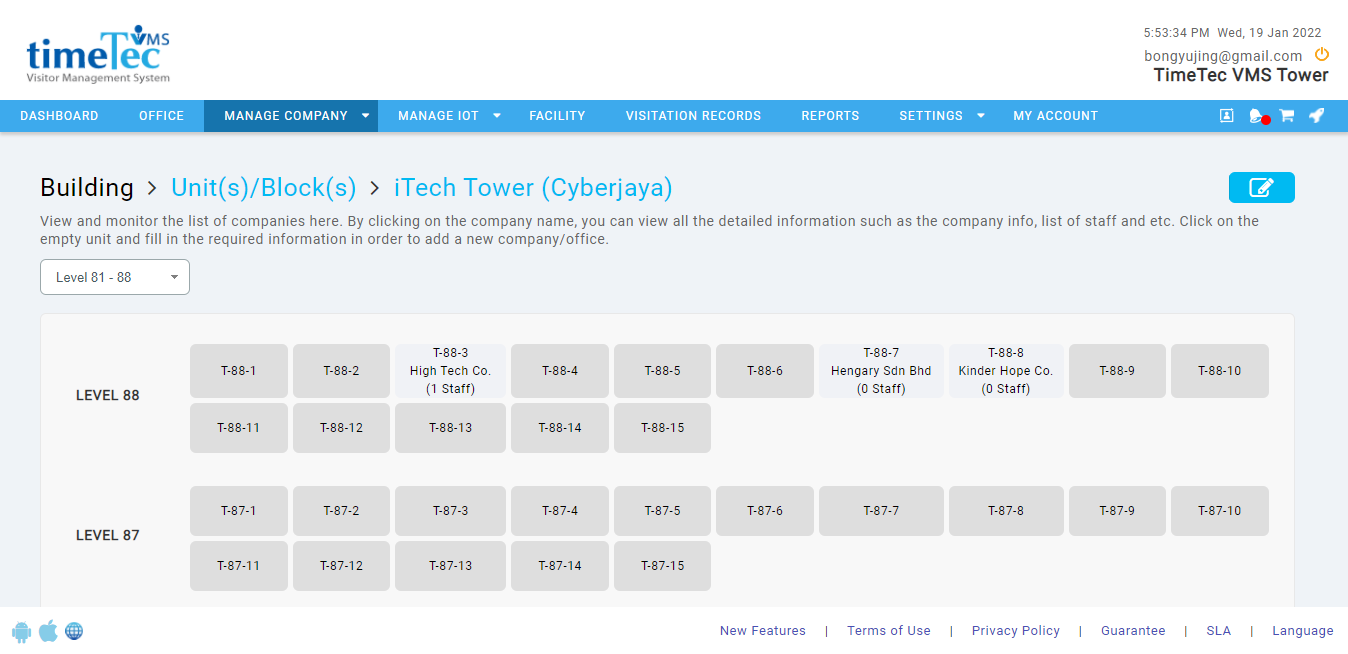Select empty unit T-88-1
The width and height of the screenshot is (1348, 654).
point(239,371)
